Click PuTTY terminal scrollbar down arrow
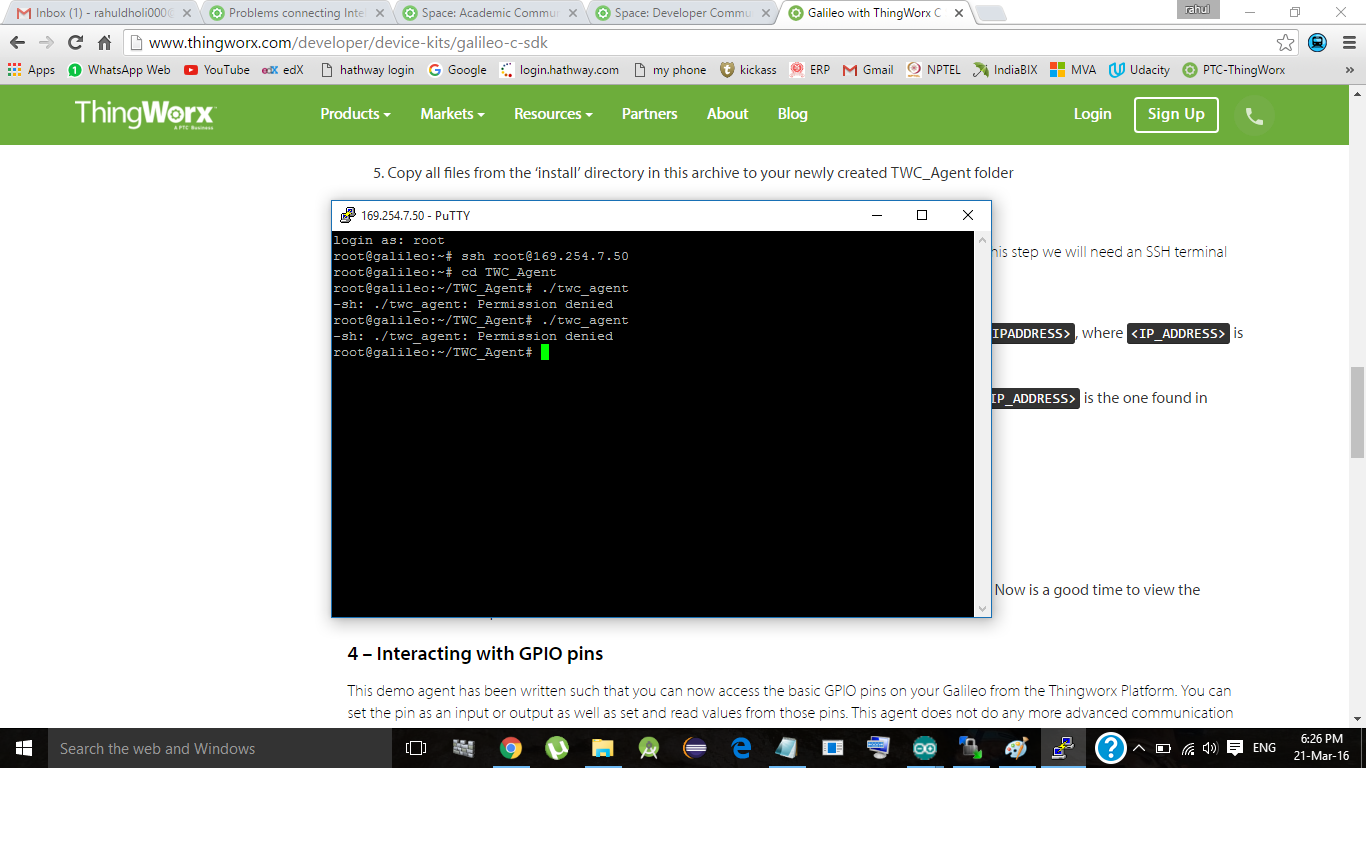 tap(982, 608)
